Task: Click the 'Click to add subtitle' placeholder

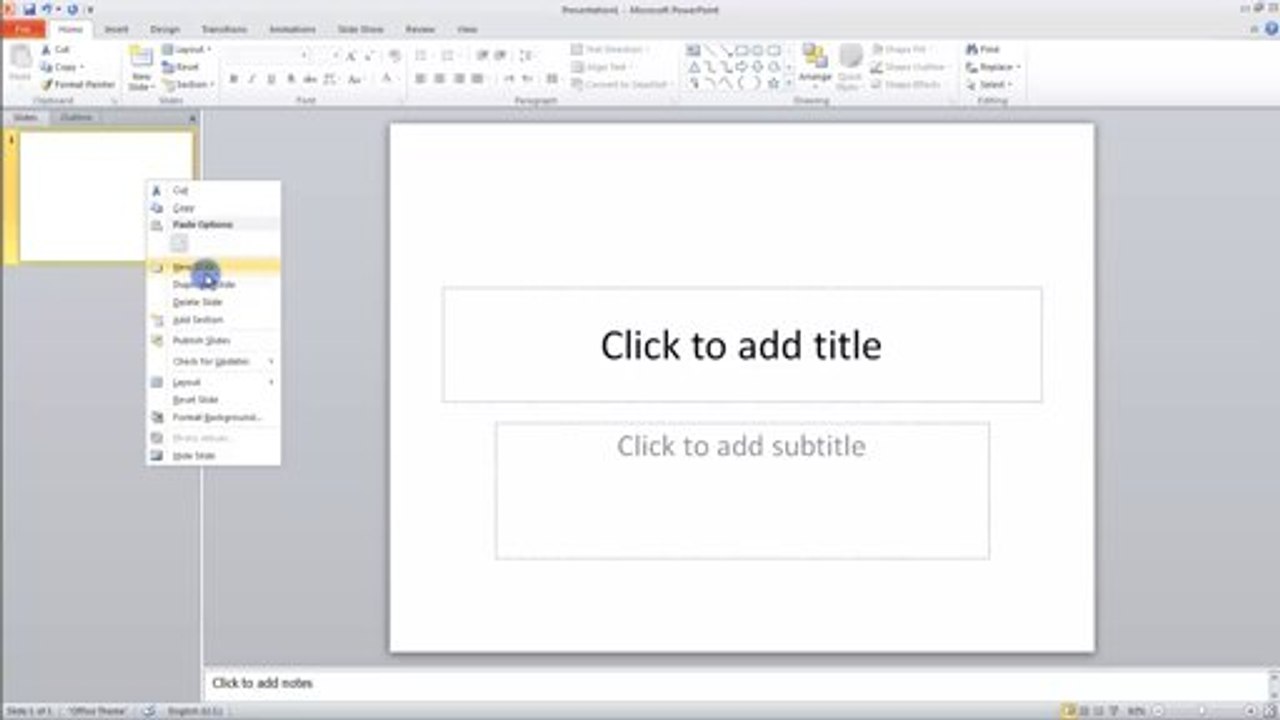Action: [742, 490]
